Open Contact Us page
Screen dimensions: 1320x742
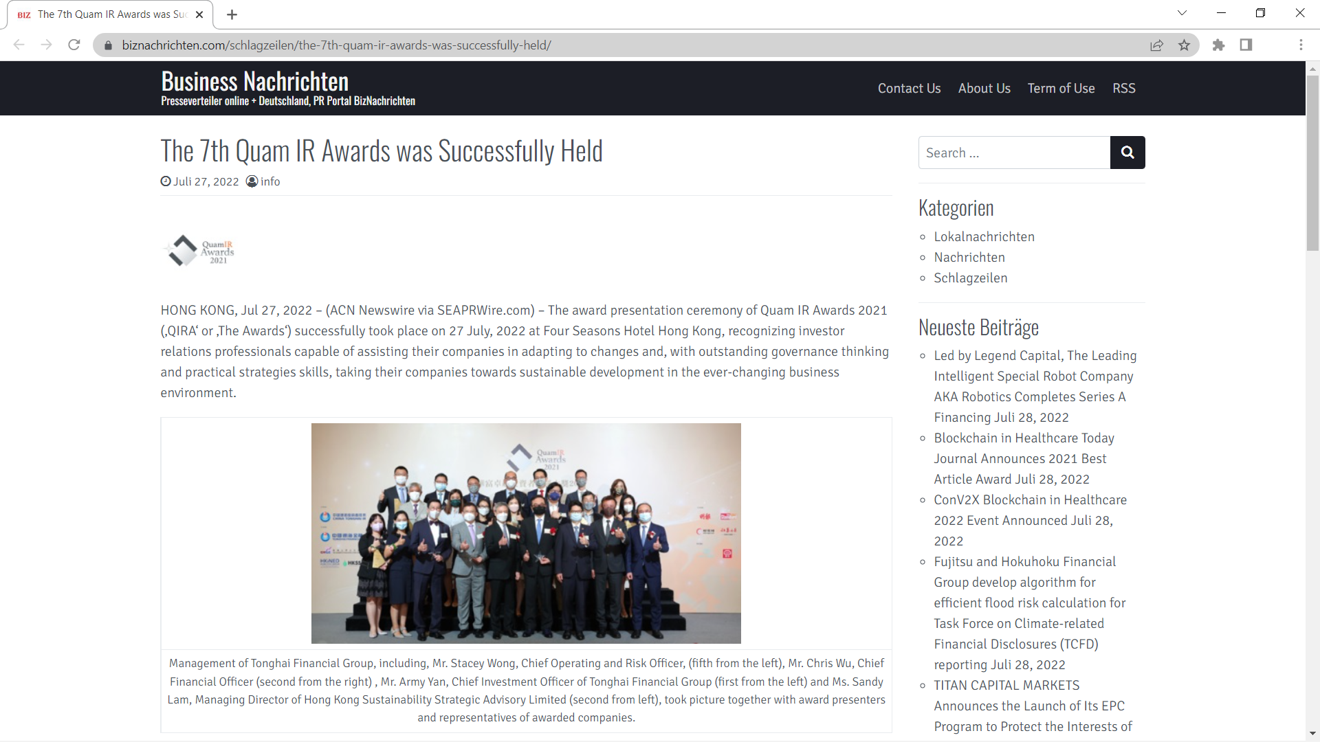(x=909, y=88)
